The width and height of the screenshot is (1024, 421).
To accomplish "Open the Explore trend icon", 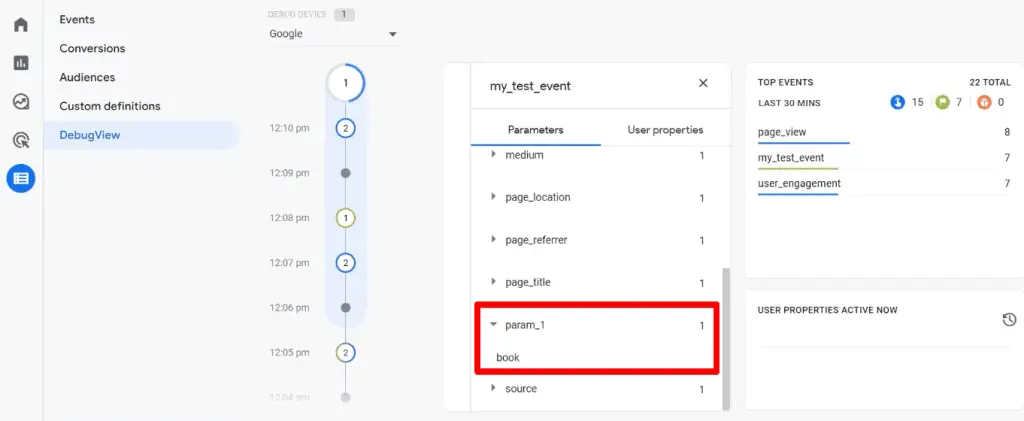I will pos(21,102).
